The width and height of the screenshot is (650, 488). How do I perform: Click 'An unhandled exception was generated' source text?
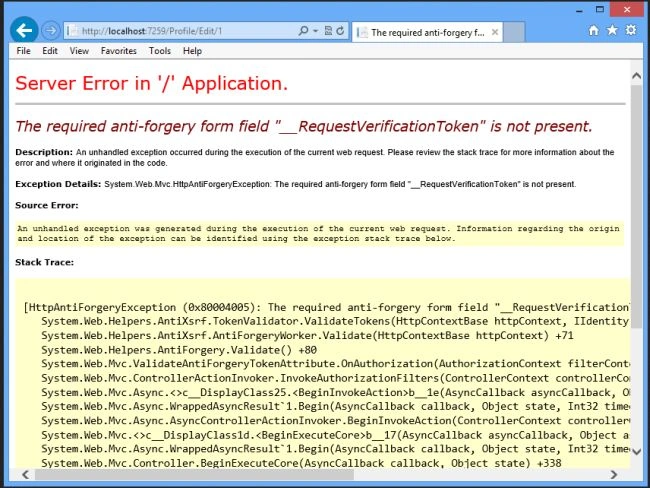tap(318, 233)
